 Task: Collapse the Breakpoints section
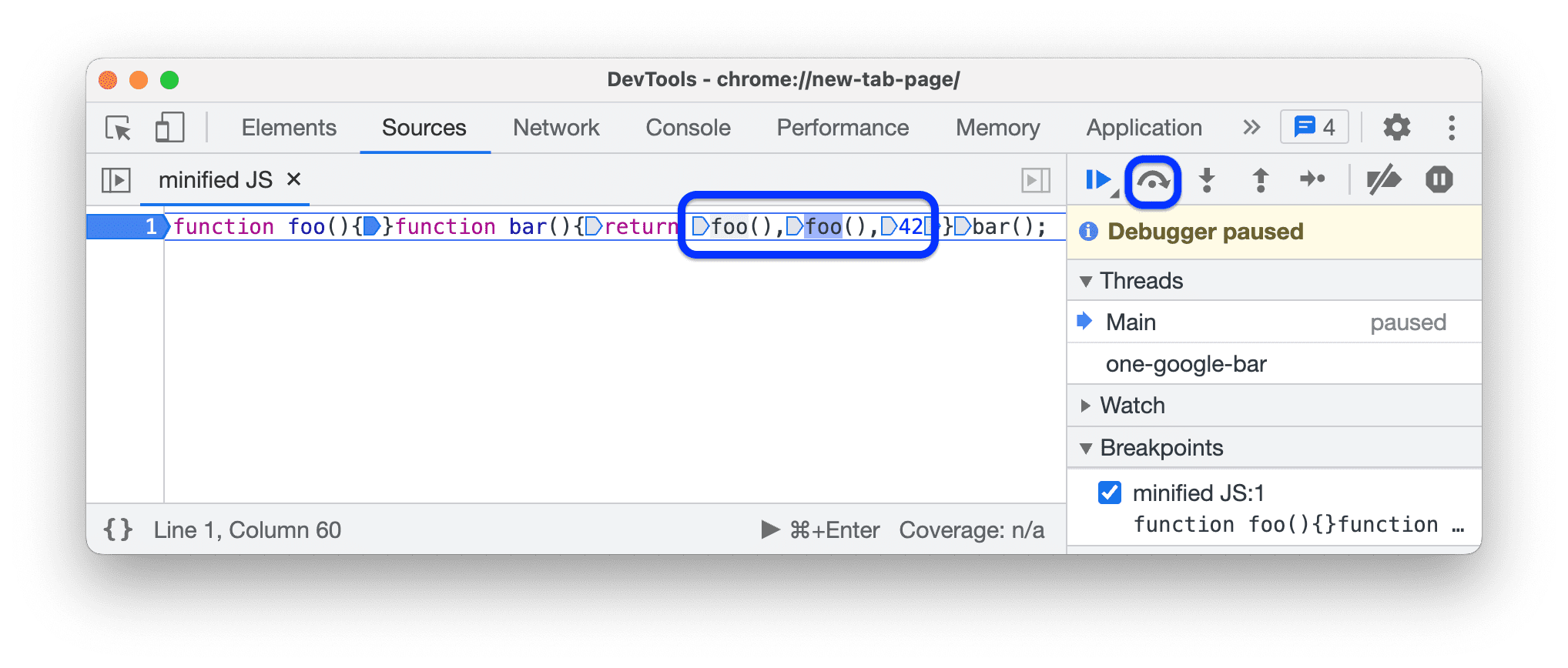[x=1087, y=448]
